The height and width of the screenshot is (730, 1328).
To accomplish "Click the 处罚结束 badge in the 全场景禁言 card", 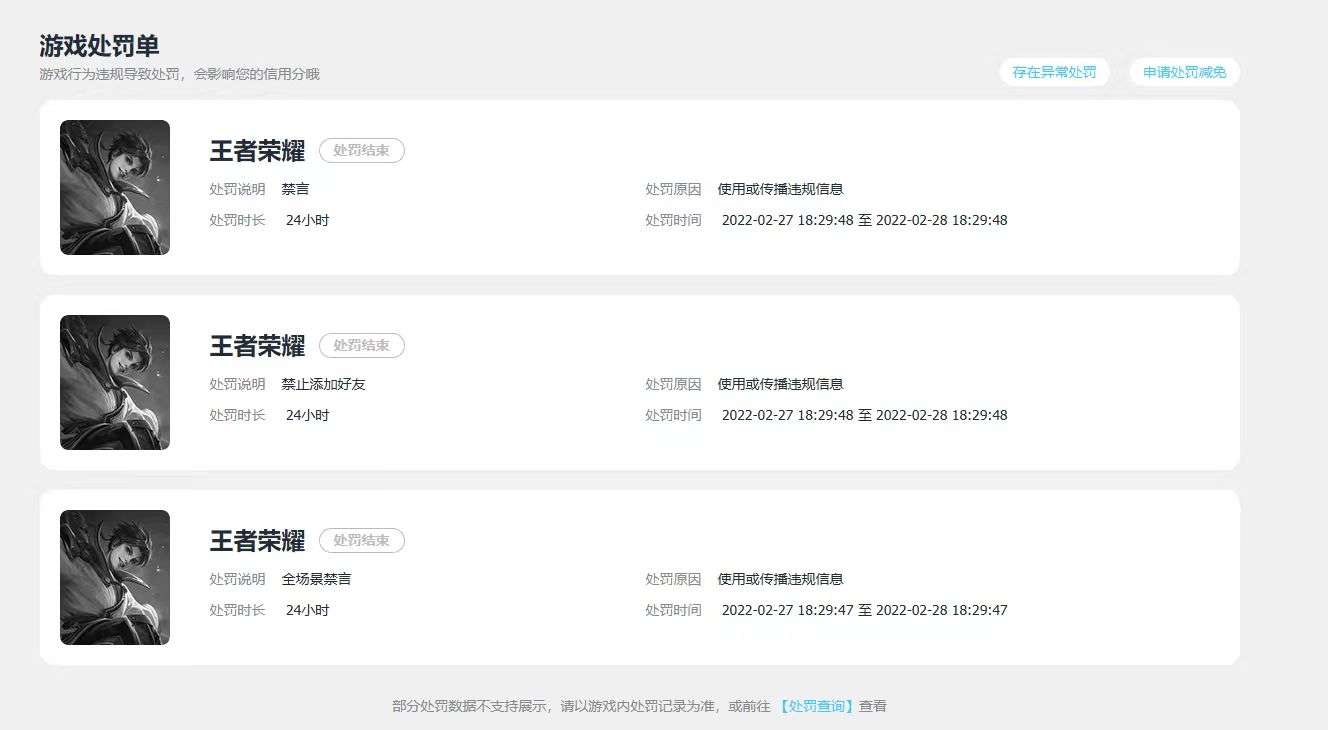I will click(x=362, y=541).
